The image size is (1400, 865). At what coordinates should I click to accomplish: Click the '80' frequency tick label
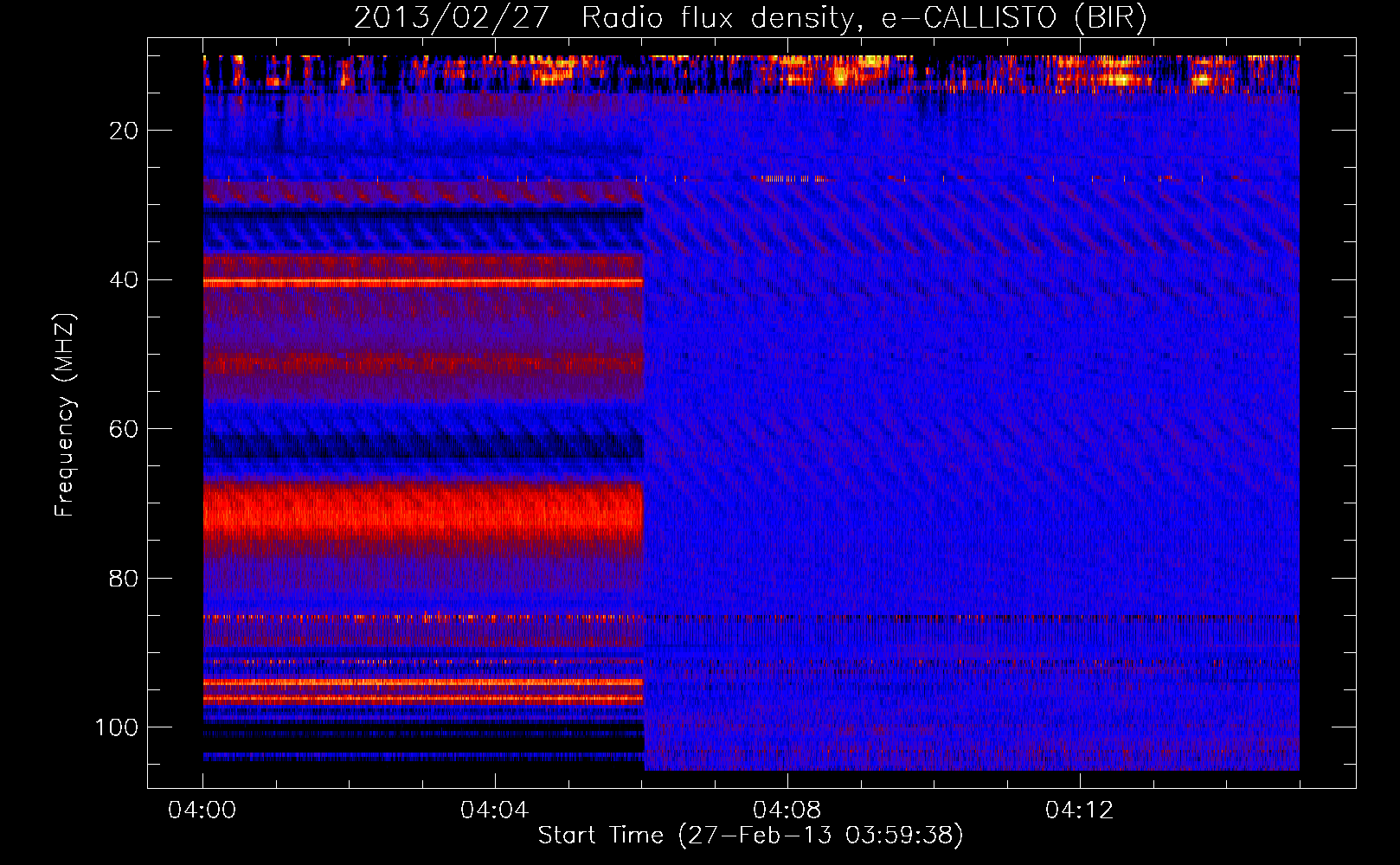pyautogui.click(x=124, y=578)
